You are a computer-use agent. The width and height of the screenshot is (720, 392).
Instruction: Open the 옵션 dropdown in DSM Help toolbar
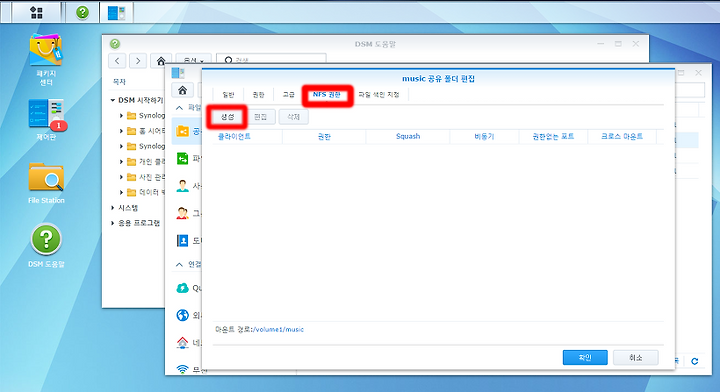coord(193,59)
